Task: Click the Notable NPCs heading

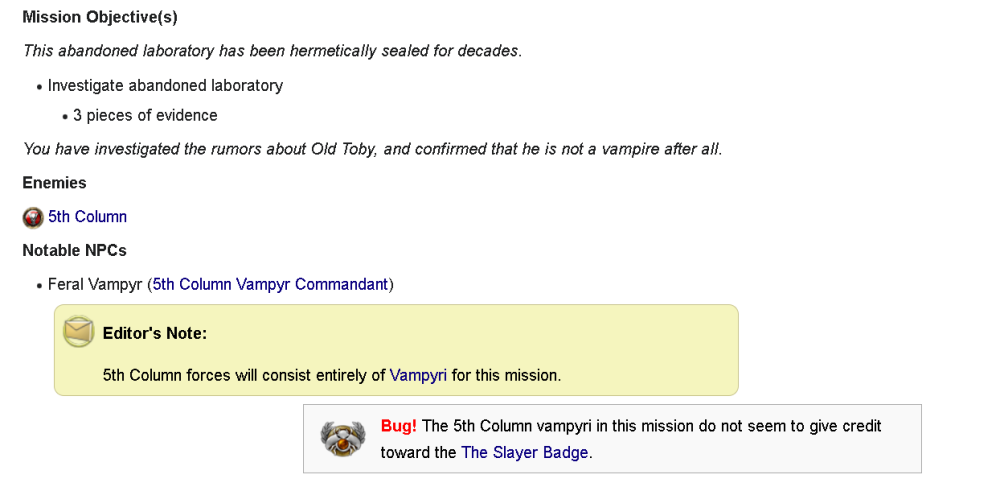Action: [74, 251]
